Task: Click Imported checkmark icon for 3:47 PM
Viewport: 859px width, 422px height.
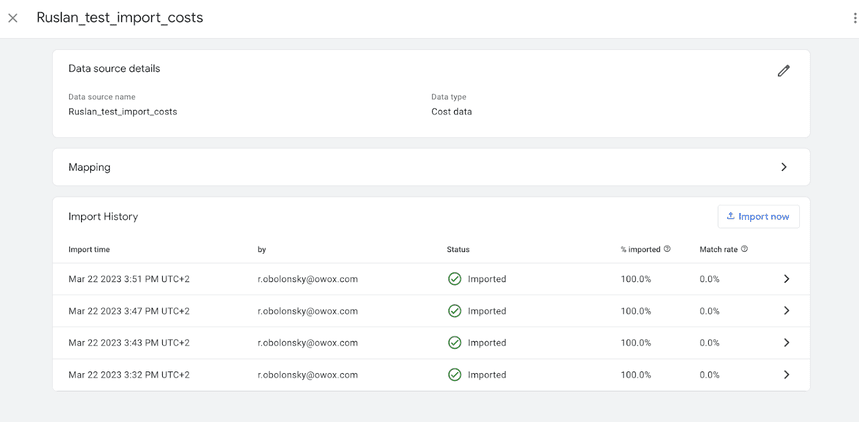Action: 455,311
